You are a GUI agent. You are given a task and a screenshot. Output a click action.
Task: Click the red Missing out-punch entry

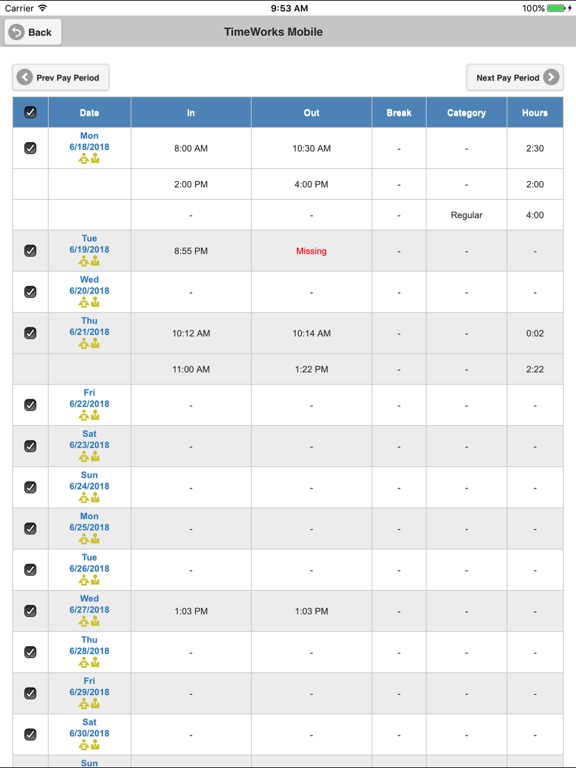[x=311, y=251]
